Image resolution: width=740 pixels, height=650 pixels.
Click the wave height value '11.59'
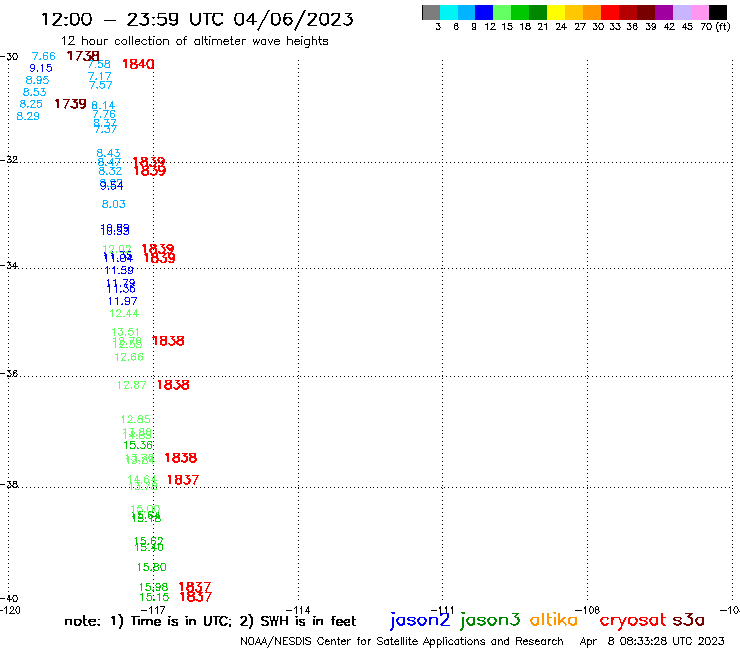tap(119, 270)
